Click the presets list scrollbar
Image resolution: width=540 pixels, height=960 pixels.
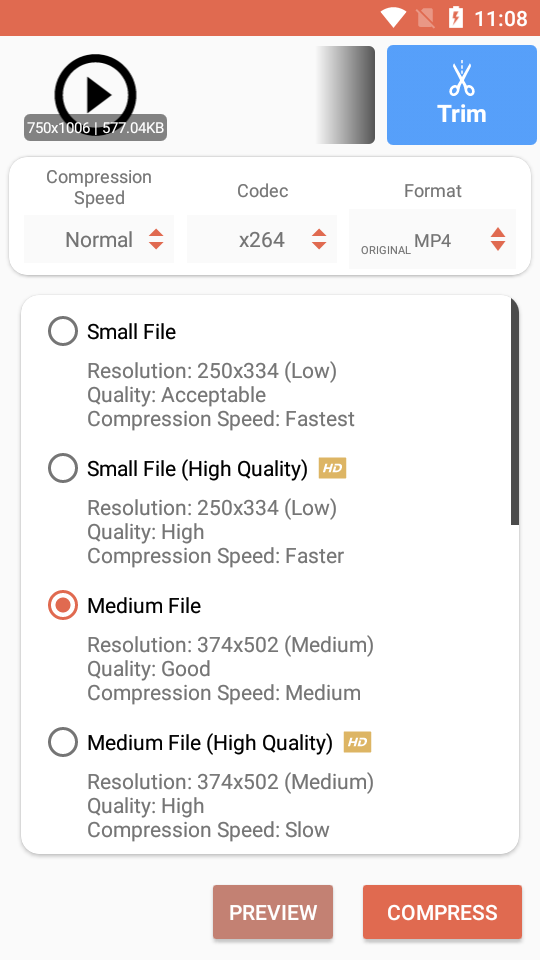515,412
